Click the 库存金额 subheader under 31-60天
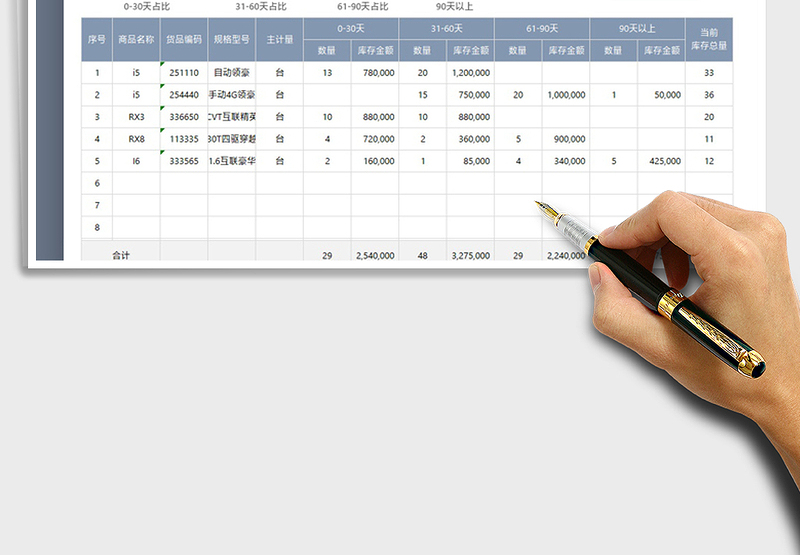 (x=470, y=51)
